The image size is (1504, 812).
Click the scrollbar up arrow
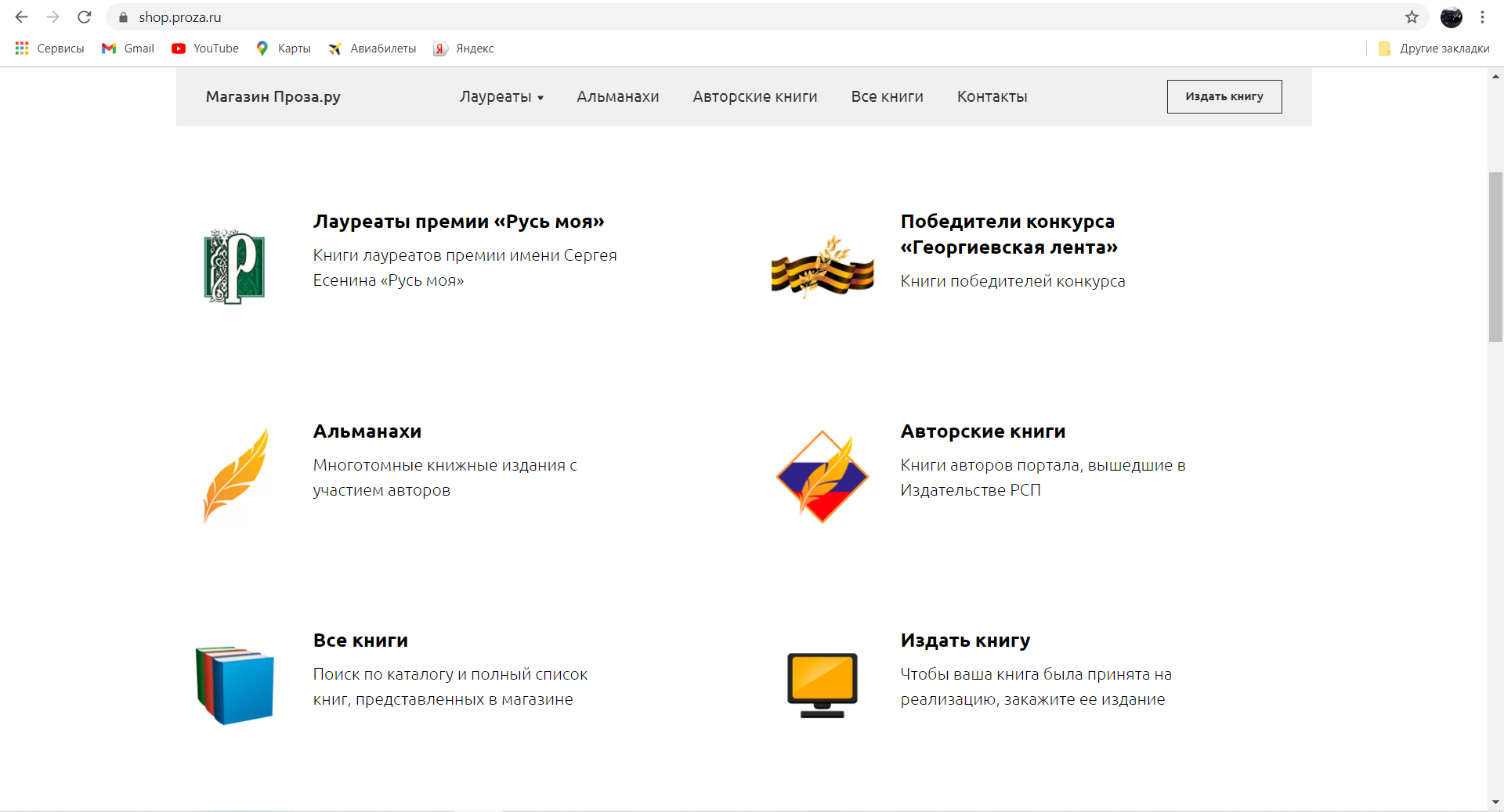click(x=1495, y=77)
